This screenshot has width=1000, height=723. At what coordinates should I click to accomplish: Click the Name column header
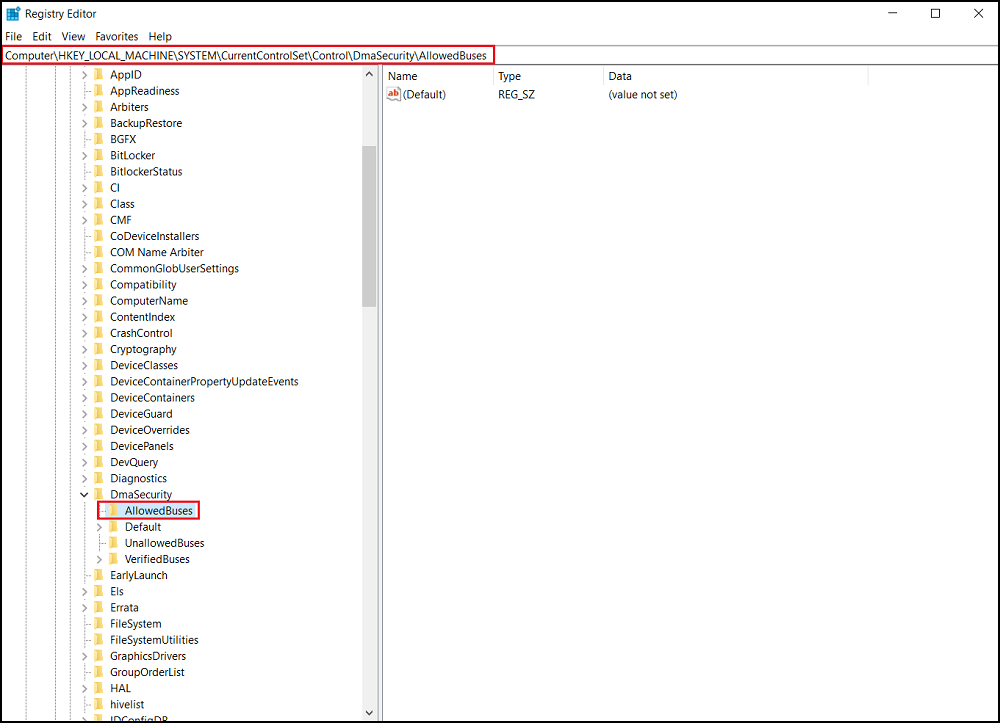click(402, 76)
